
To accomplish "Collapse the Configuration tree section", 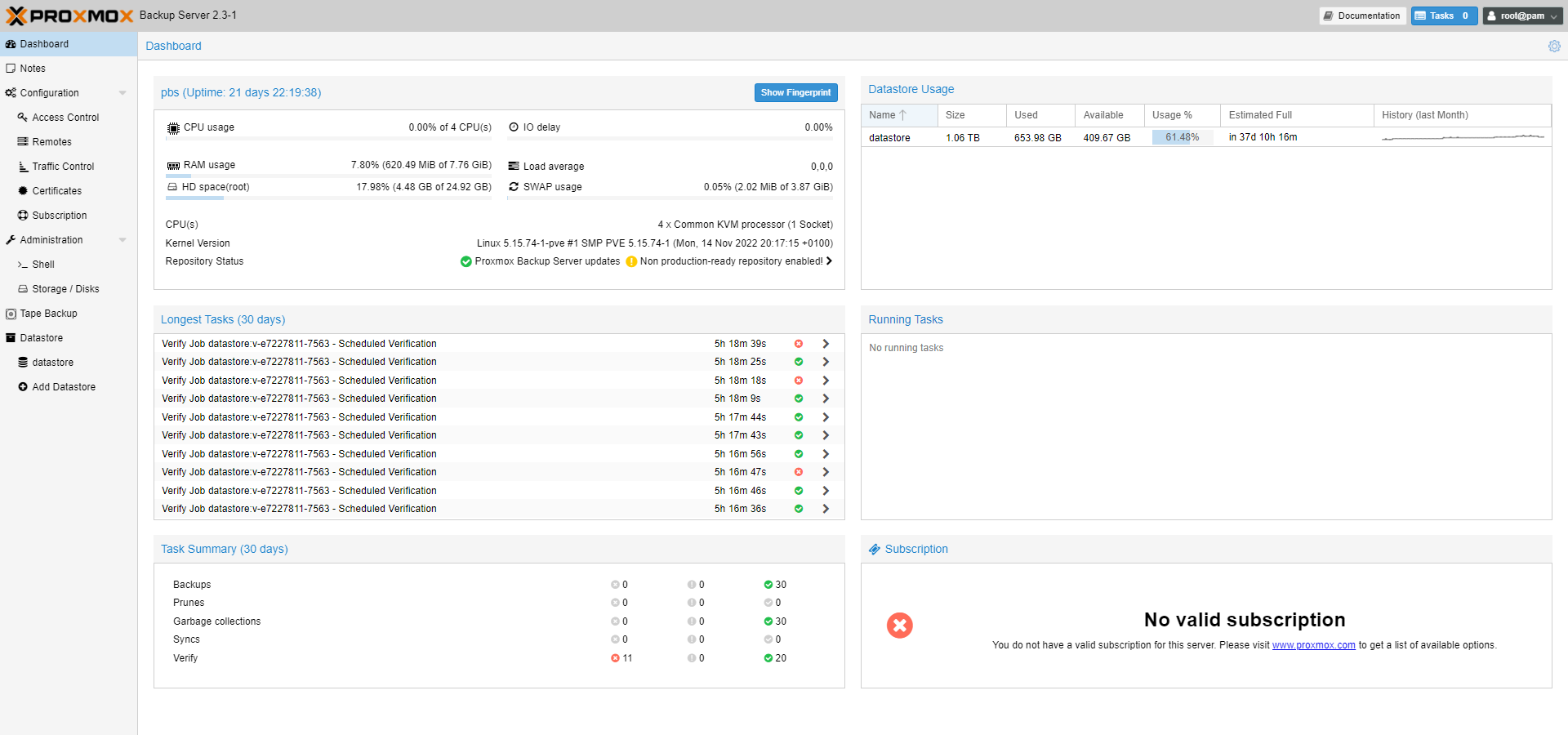I will pyautogui.click(x=122, y=93).
